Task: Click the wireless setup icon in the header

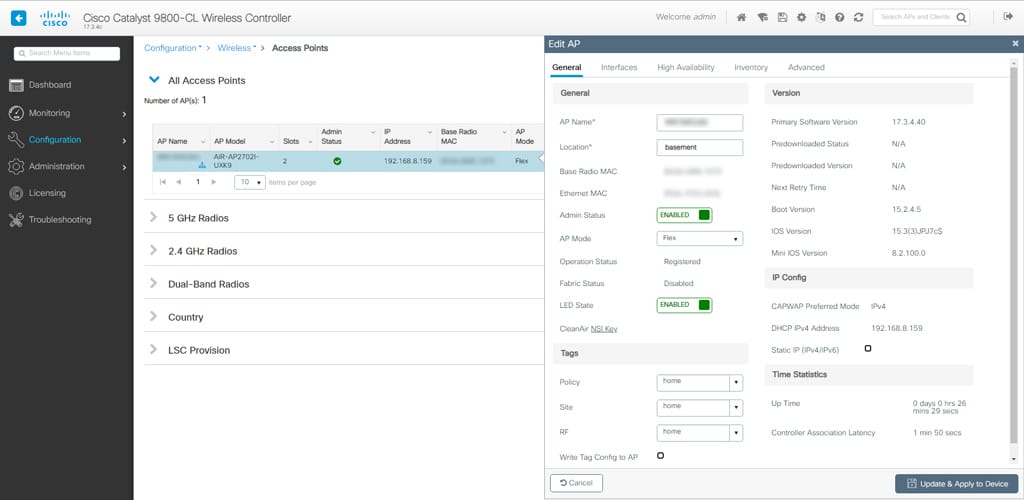Action: click(762, 18)
